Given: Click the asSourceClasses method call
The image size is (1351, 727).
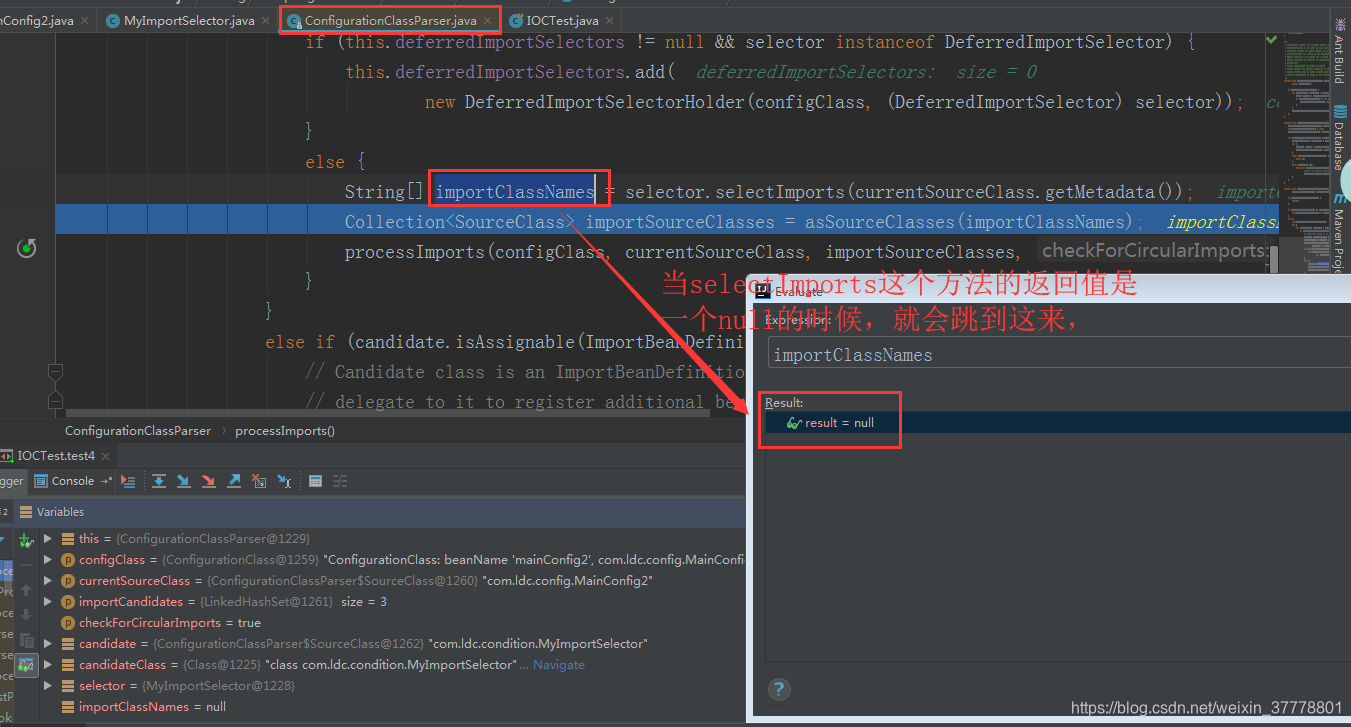Looking at the screenshot, I should point(882,222).
